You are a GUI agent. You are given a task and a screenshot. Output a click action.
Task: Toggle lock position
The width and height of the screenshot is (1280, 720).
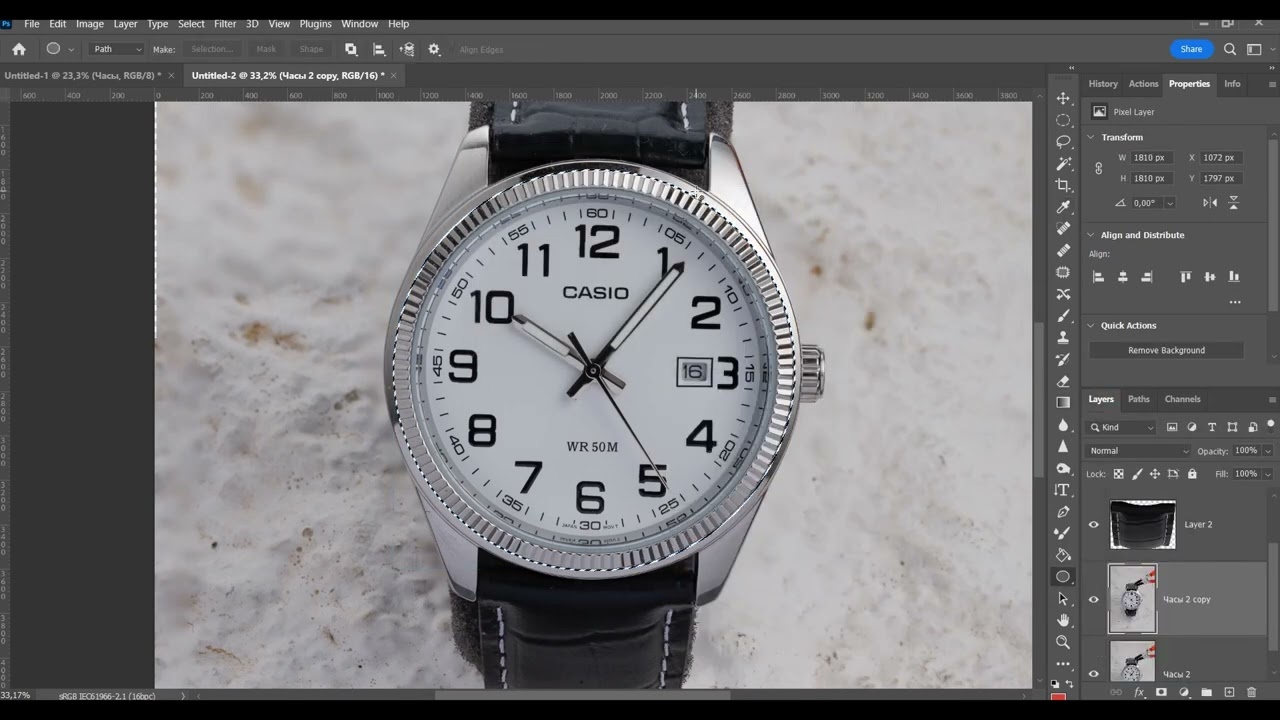click(x=1155, y=474)
